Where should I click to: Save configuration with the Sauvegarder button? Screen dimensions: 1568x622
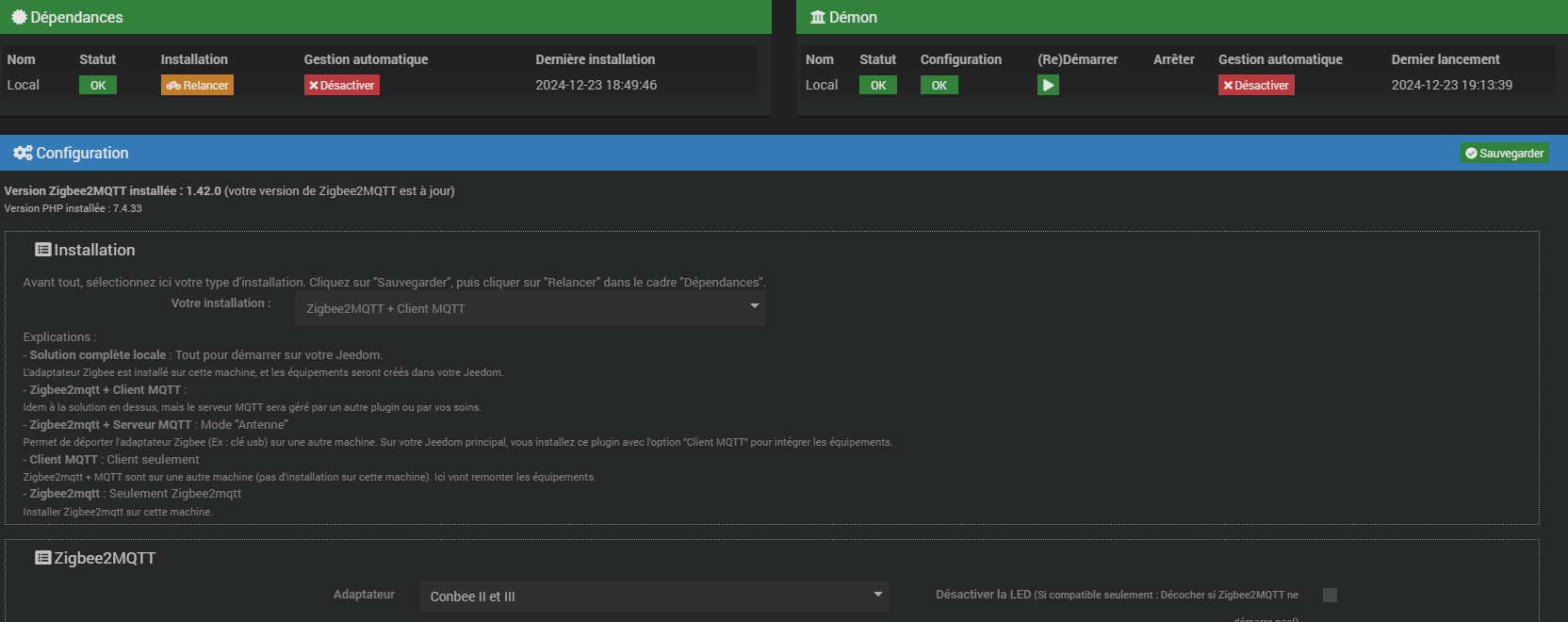point(1504,153)
